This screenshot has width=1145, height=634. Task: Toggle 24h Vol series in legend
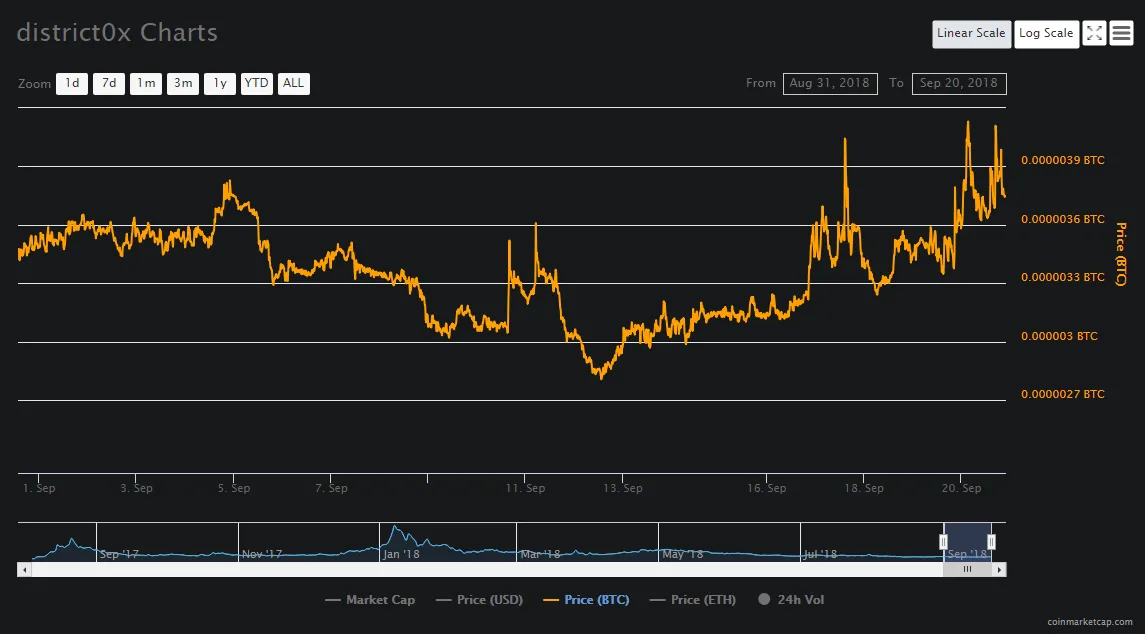pyautogui.click(x=791, y=600)
